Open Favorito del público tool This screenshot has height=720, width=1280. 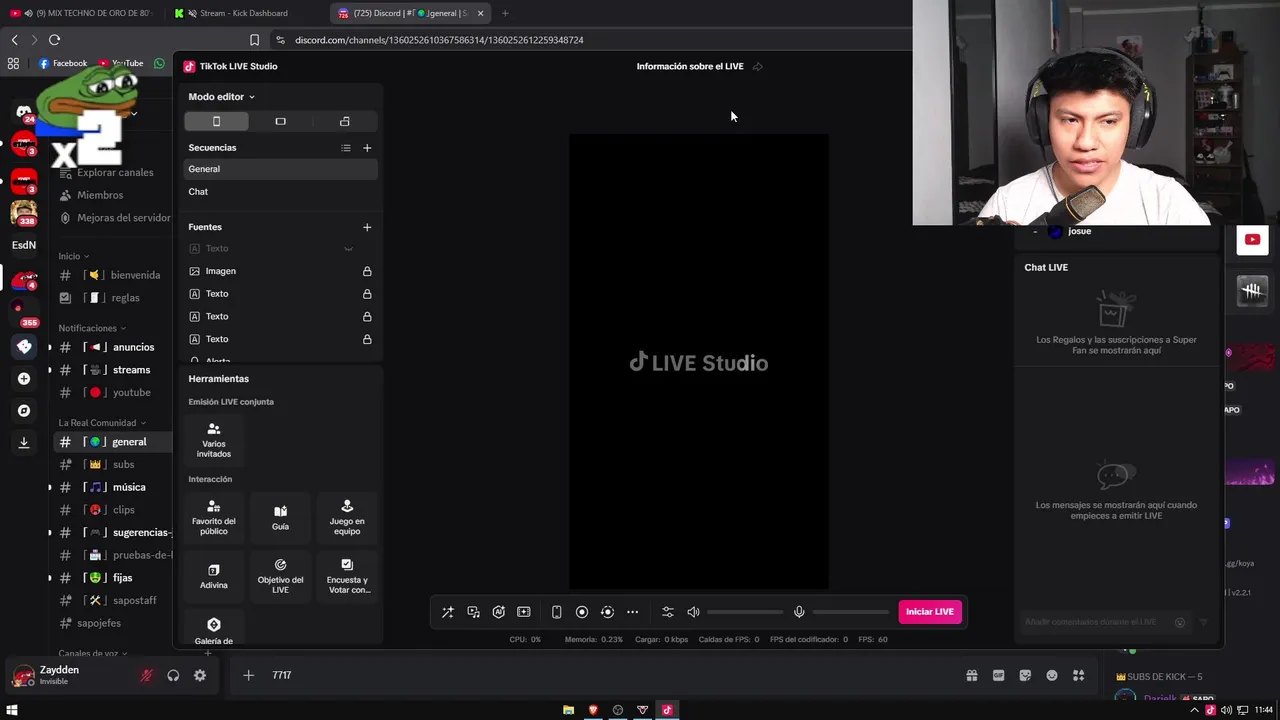(213, 518)
